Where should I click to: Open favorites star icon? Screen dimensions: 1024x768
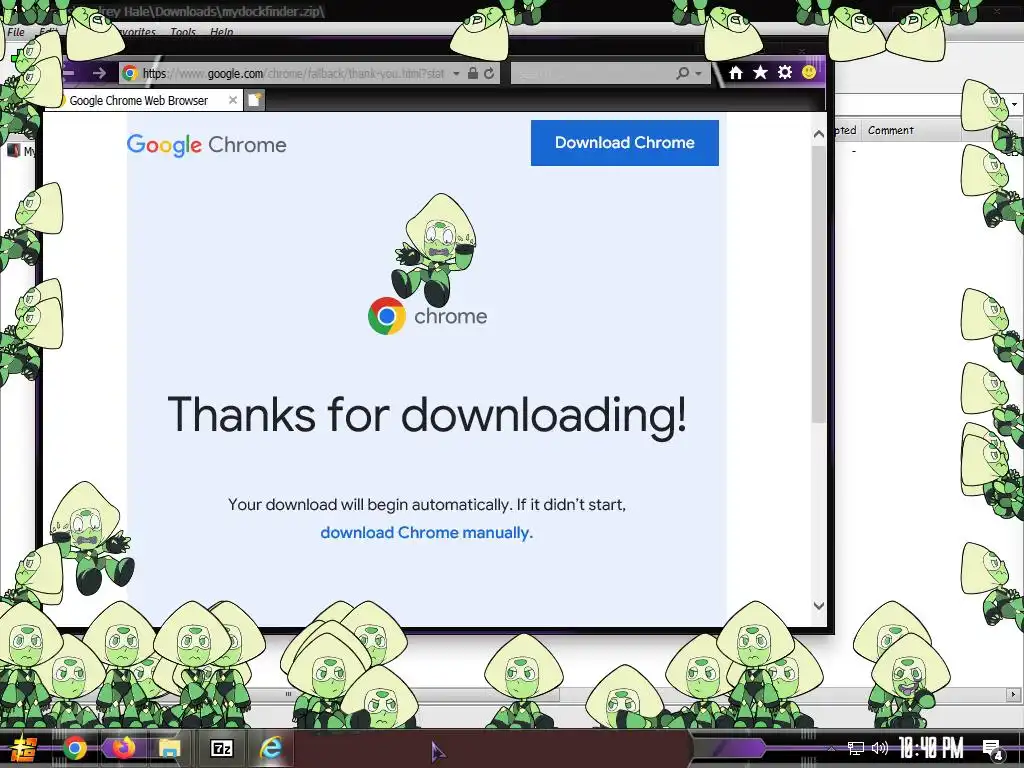click(x=760, y=72)
